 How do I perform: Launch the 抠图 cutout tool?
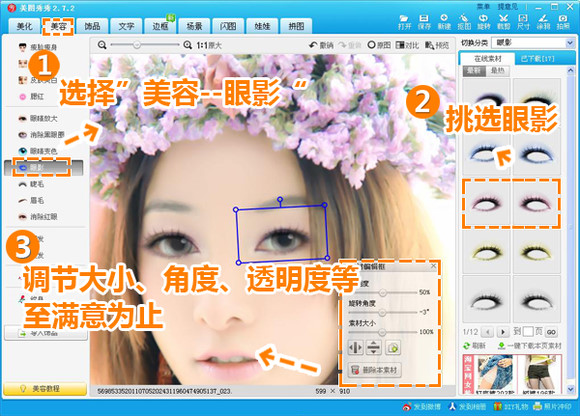pyautogui.click(x=464, y=22)
